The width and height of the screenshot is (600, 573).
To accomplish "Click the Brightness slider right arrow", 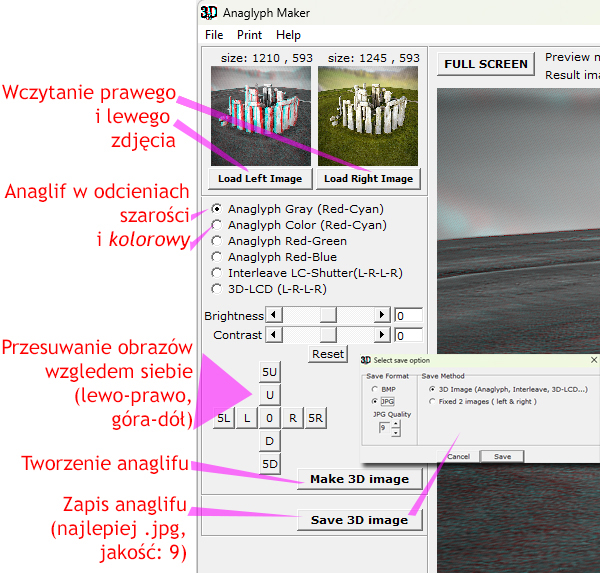I will pyautogui.click(x=381, y=315).
